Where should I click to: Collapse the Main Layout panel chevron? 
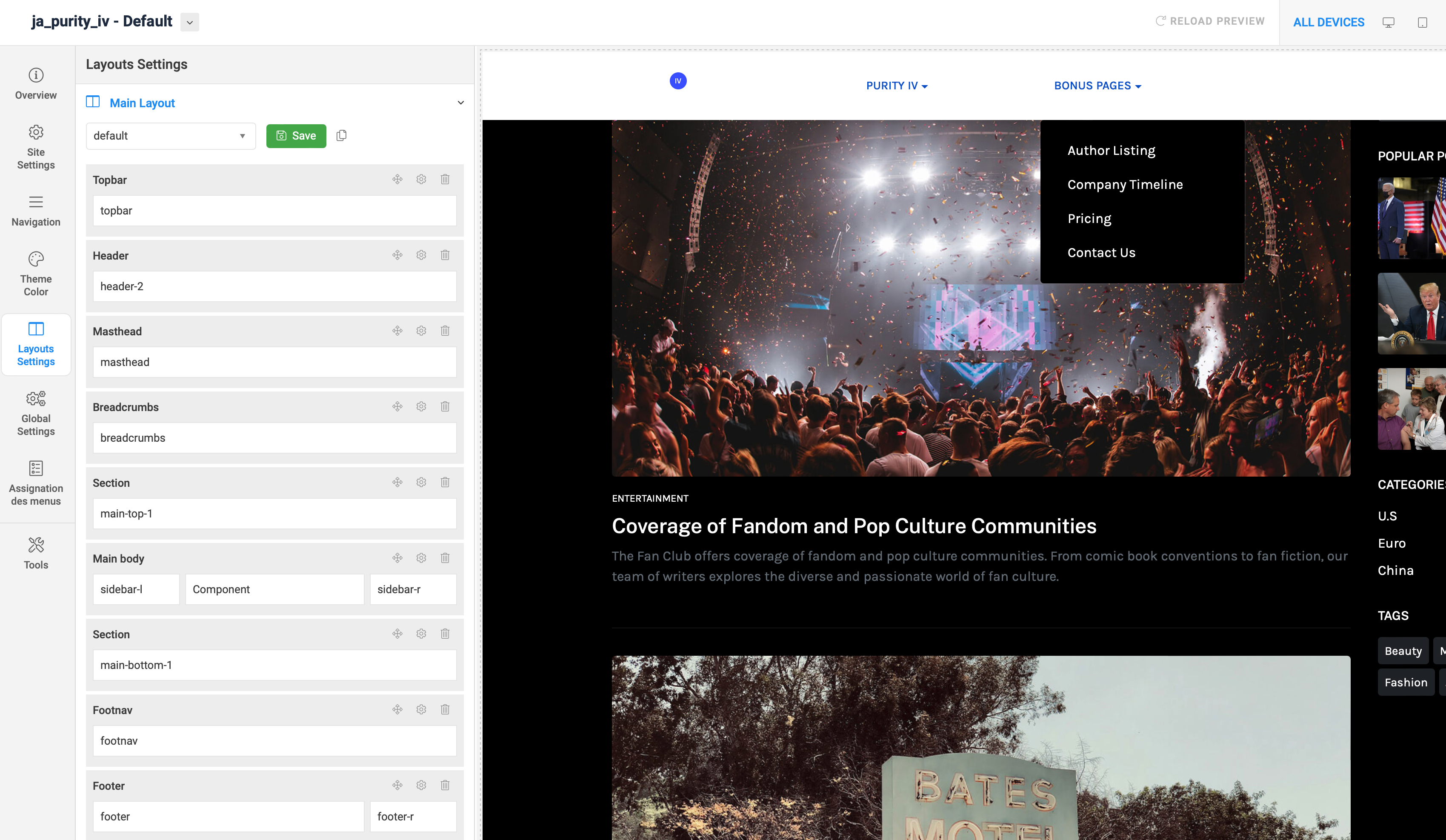(460, 103)
